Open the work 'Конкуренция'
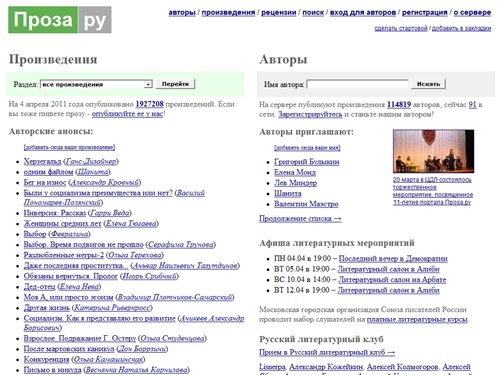The width and height of the screenshot is (500, 375). [46, 360]
